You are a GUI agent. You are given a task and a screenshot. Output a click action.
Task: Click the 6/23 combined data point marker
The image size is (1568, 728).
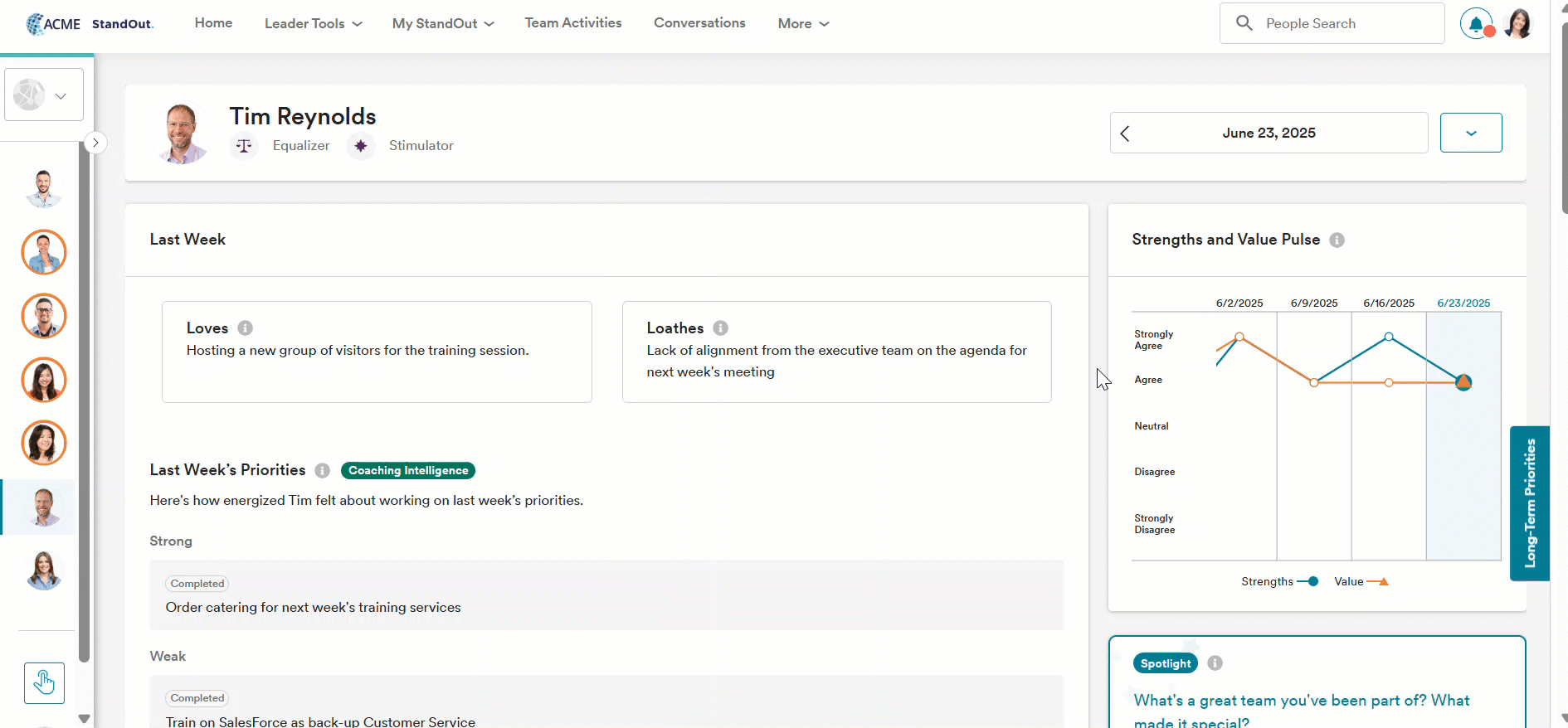coord(1463,382)
